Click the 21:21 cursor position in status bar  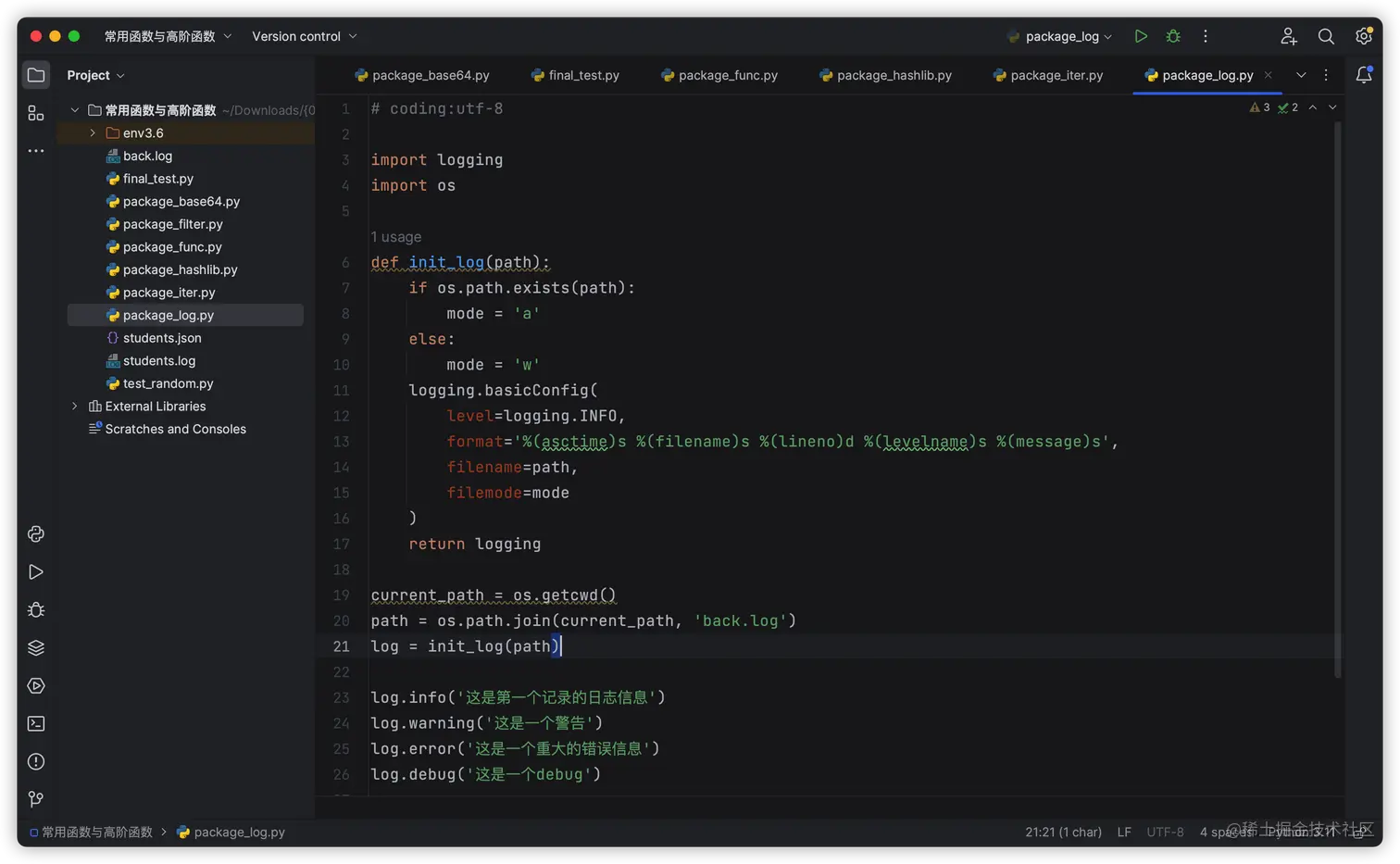coord(1063,832)
